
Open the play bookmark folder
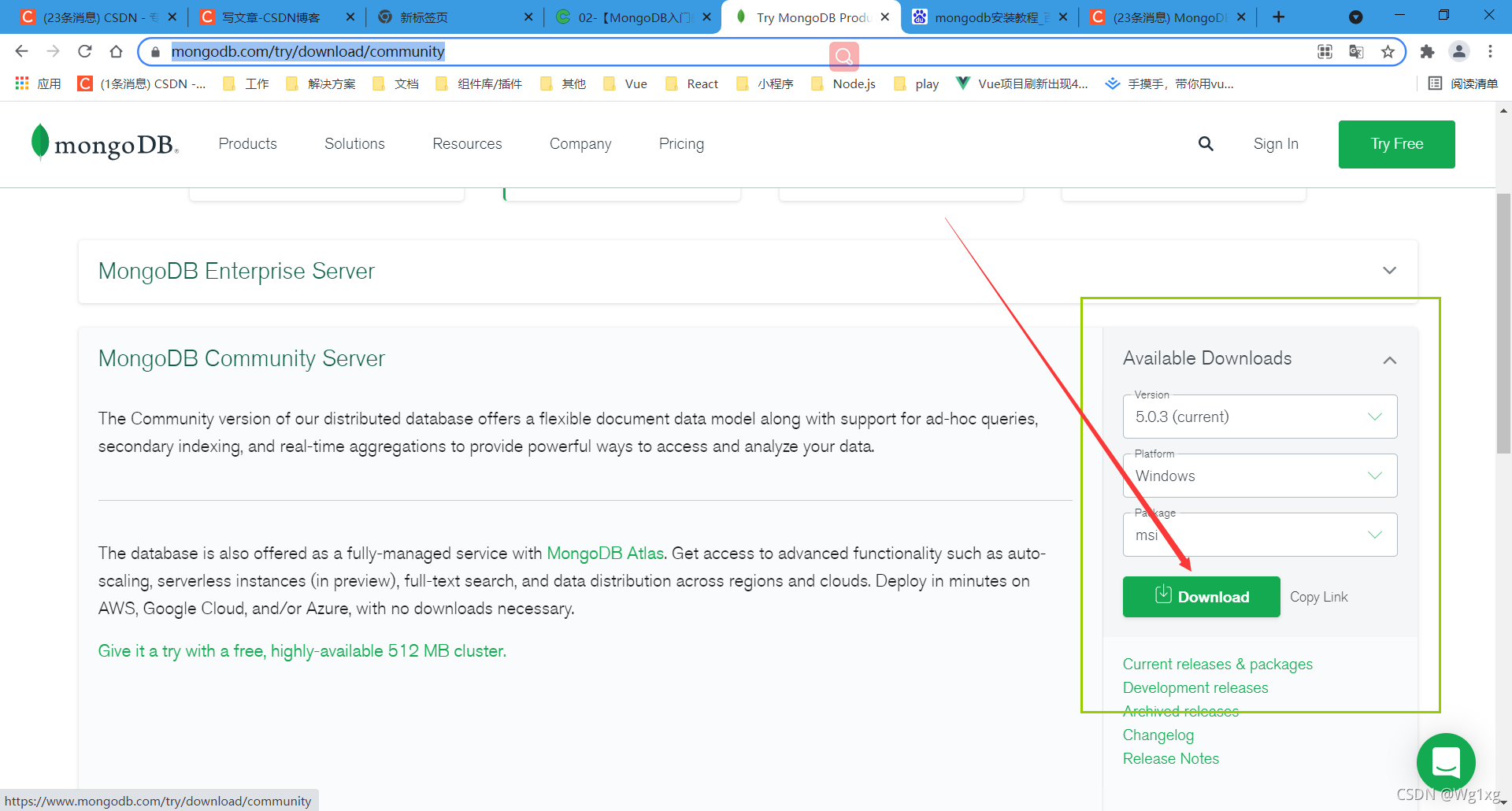click(x=917, y=83)
